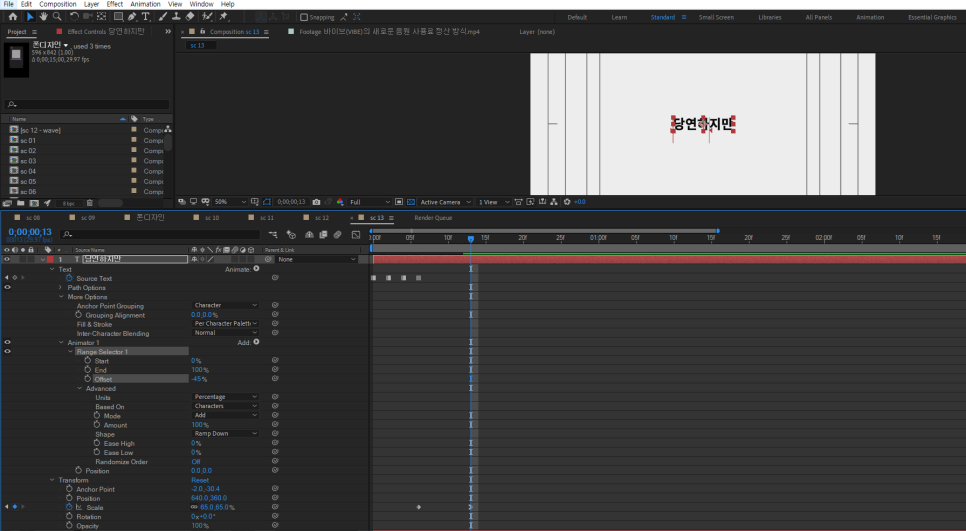Toggle transparency grid in viewer

(x=411, y=202)
